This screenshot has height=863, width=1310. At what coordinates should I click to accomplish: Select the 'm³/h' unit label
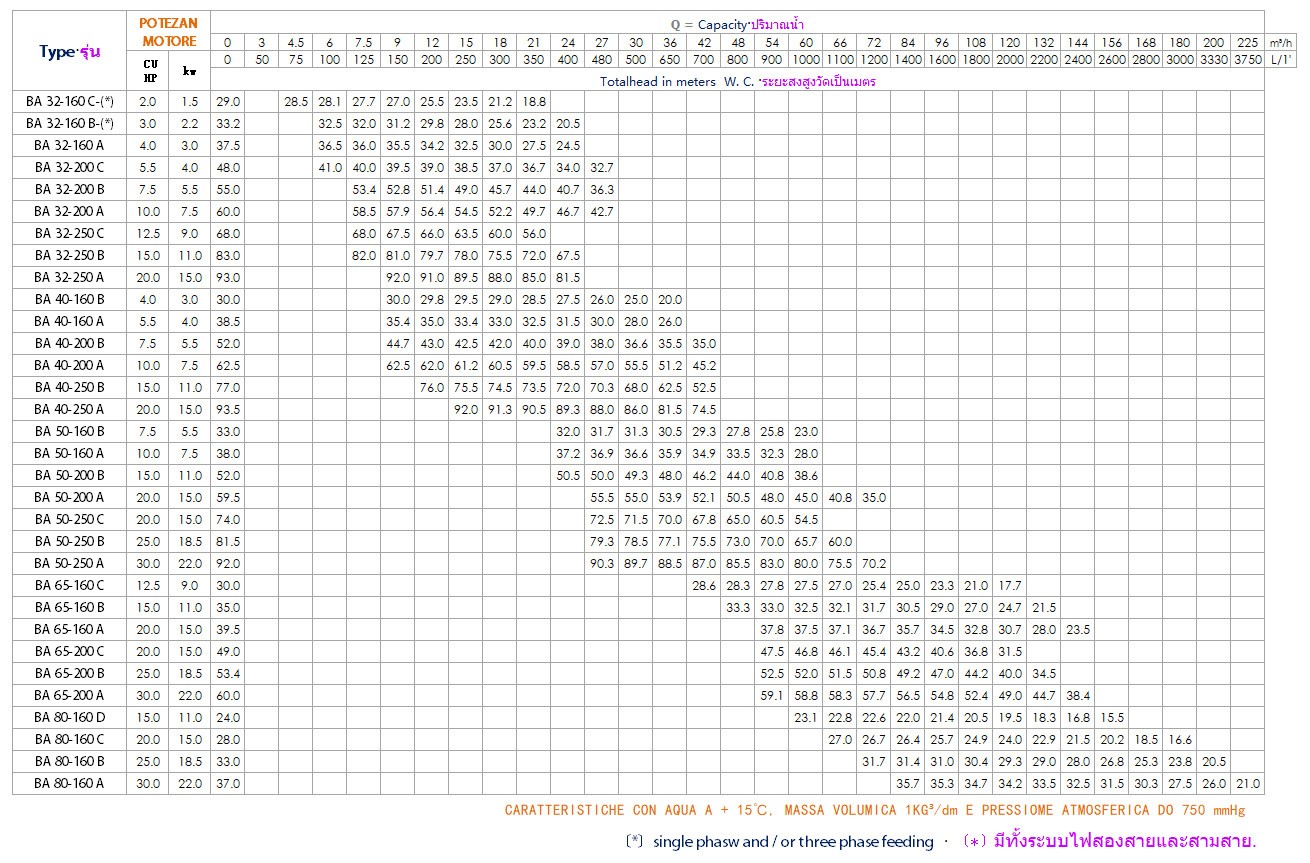coord(1279,42)
